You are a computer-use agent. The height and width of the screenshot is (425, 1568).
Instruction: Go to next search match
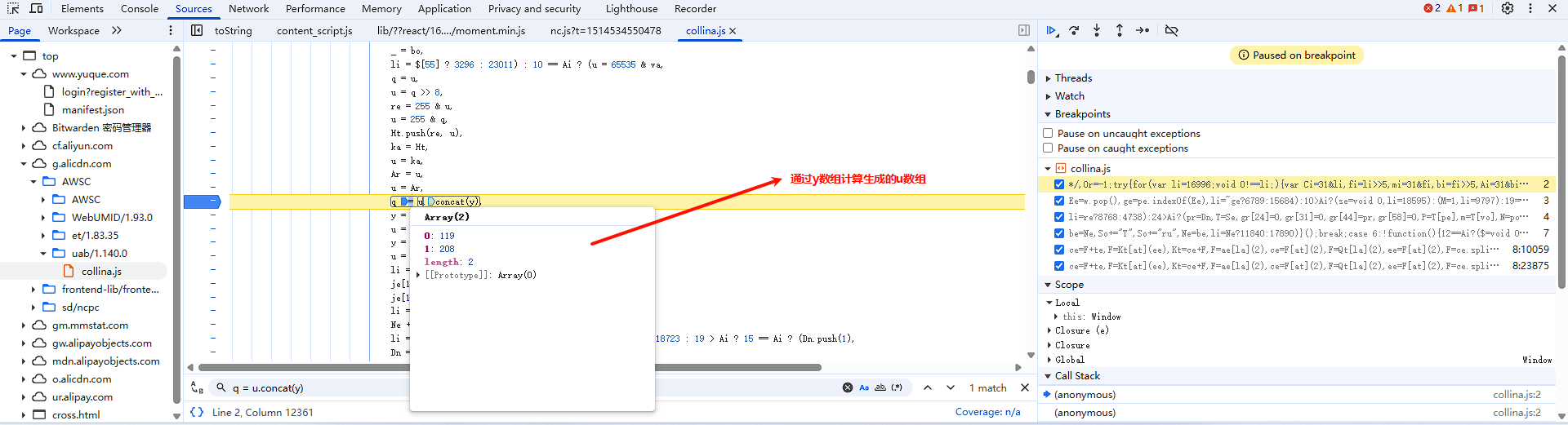[x=951, y=387]
